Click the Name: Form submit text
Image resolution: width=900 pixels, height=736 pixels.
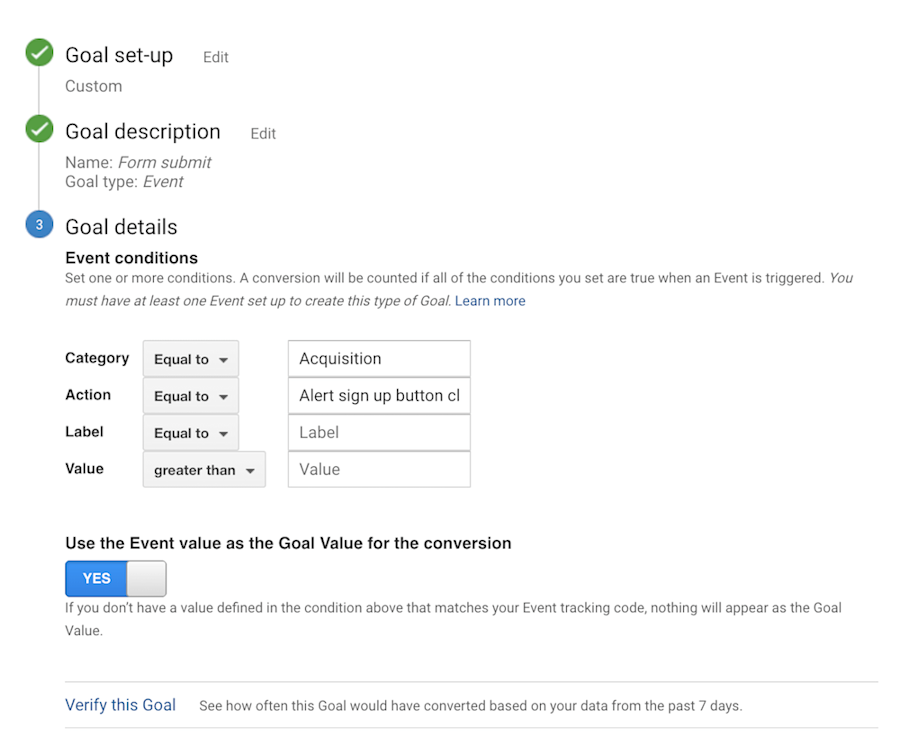tap(138, 162)
